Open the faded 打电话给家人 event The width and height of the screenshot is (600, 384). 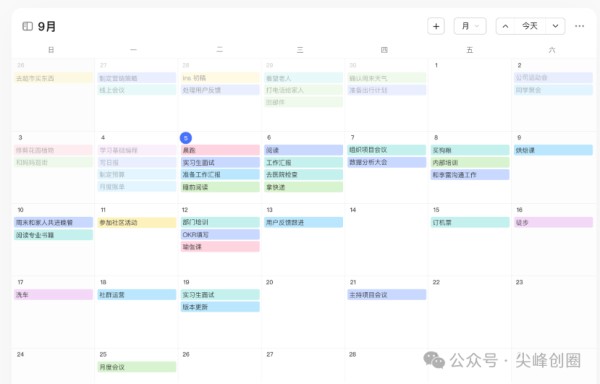[303, 90]
